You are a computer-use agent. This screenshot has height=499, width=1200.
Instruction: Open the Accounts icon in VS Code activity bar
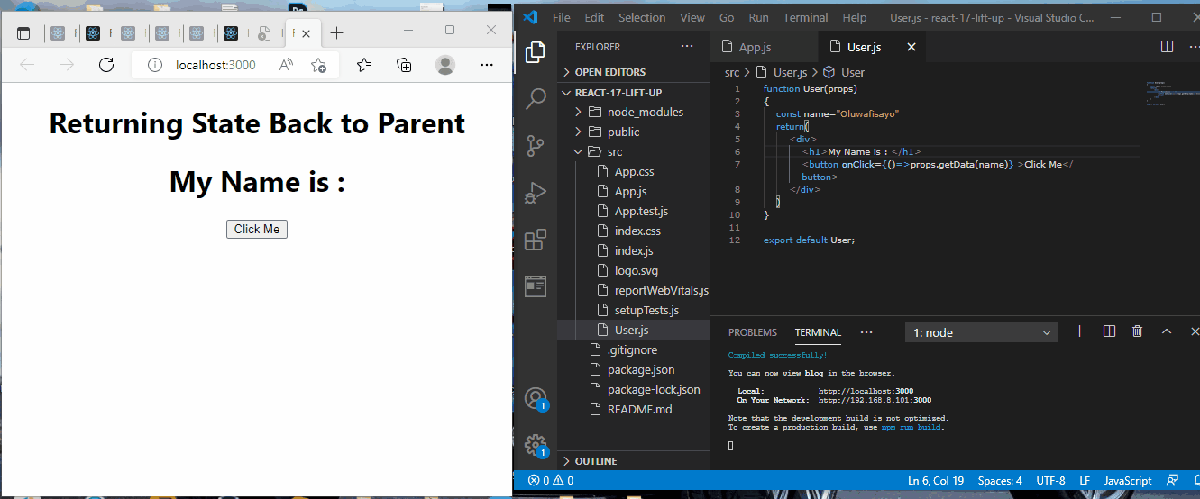536,398
